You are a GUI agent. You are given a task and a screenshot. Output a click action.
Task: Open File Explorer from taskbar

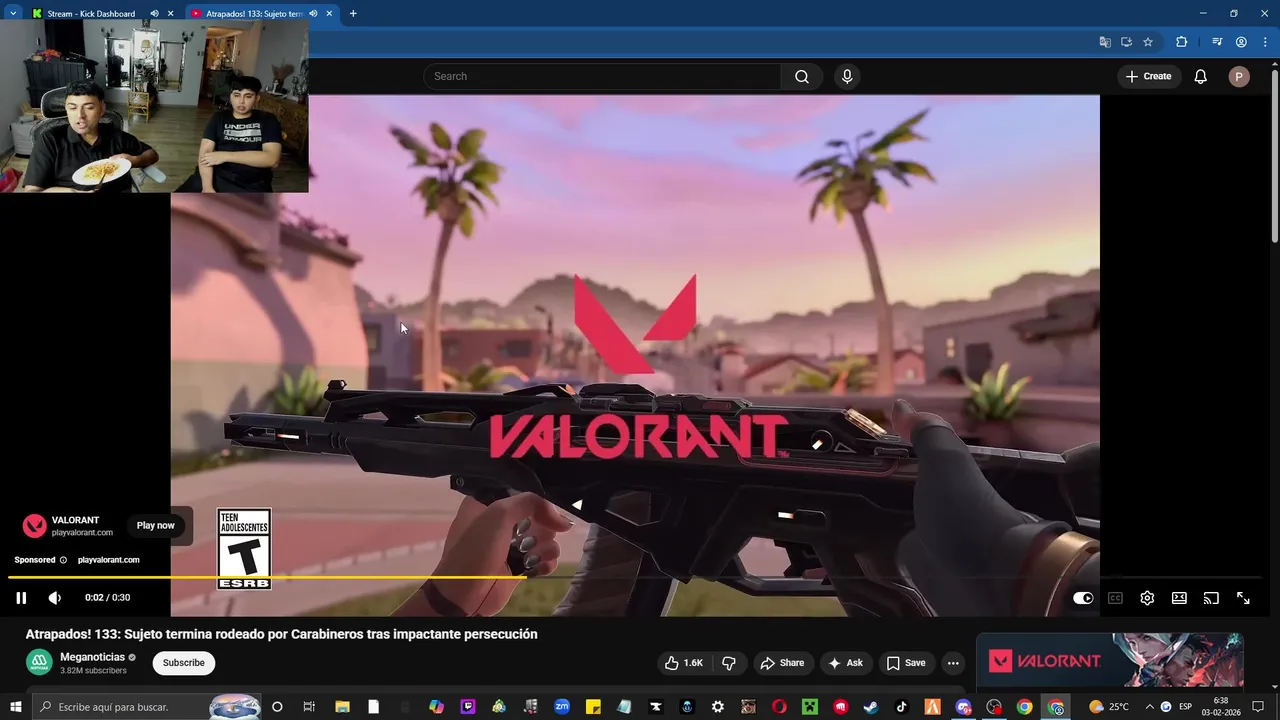[341, 707]
